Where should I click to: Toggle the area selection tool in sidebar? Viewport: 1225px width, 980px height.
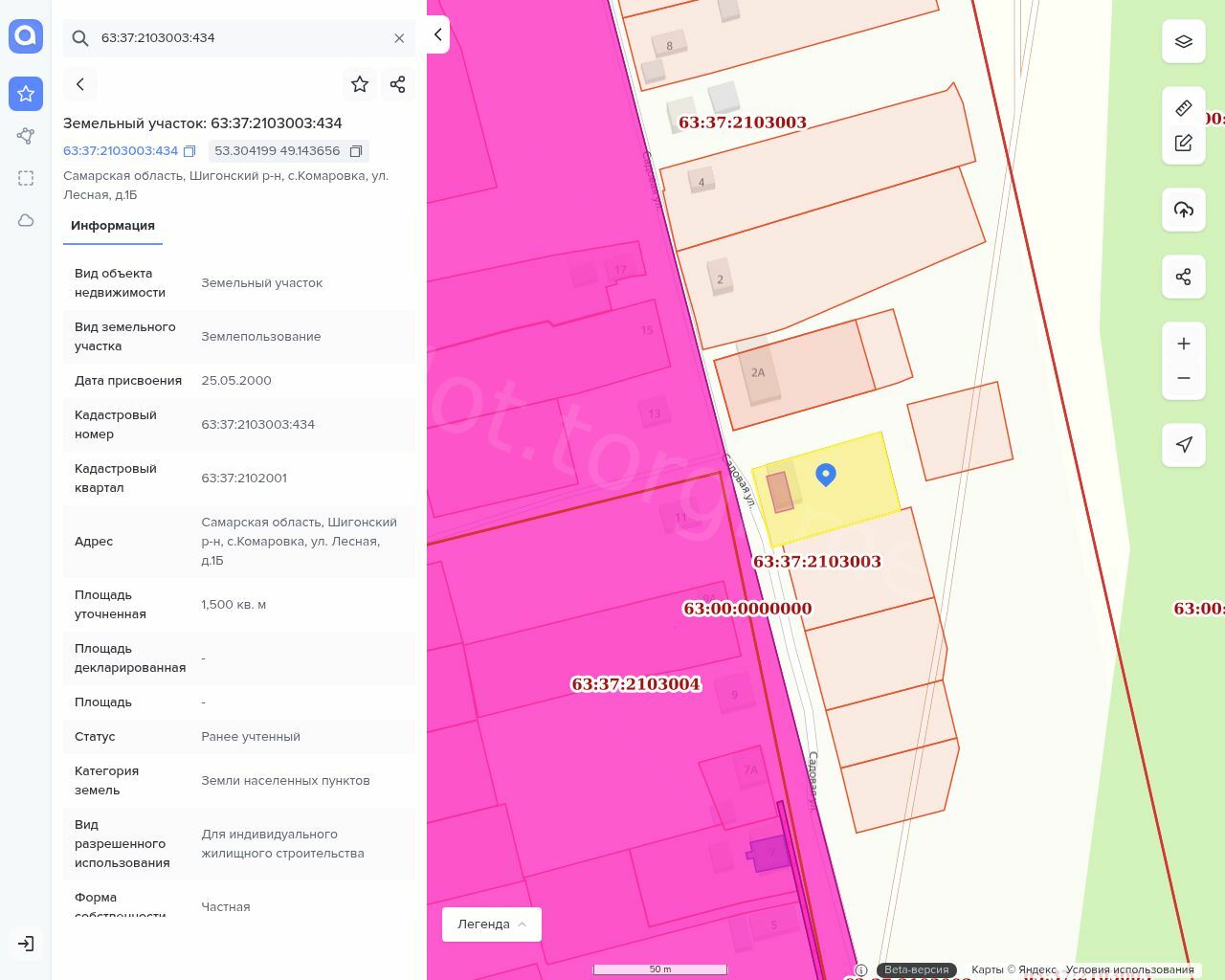pyautogui.click(x=26, y=178)
